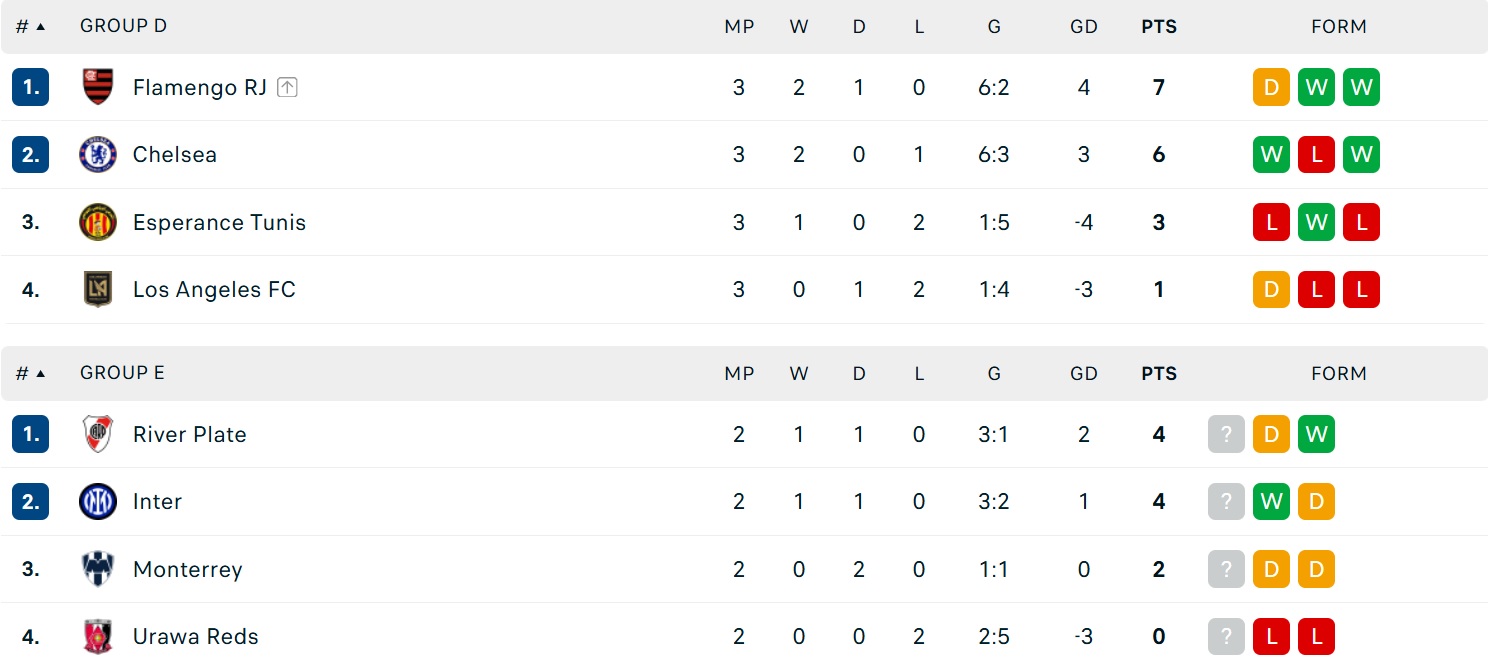Viewport: 1488px width, 669px height.
Task: Click the Los Angeles FC crest
Action: tap(98, 289)
